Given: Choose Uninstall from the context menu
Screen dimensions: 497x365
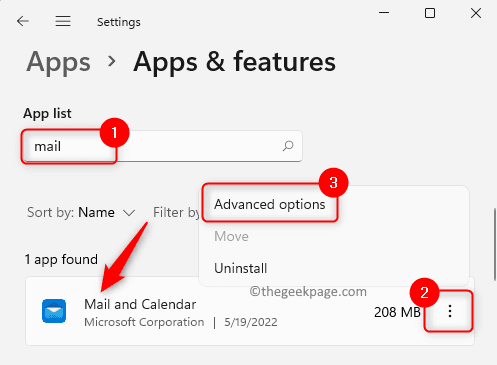Looking at the screenshot, I should (x=241, y=268).
